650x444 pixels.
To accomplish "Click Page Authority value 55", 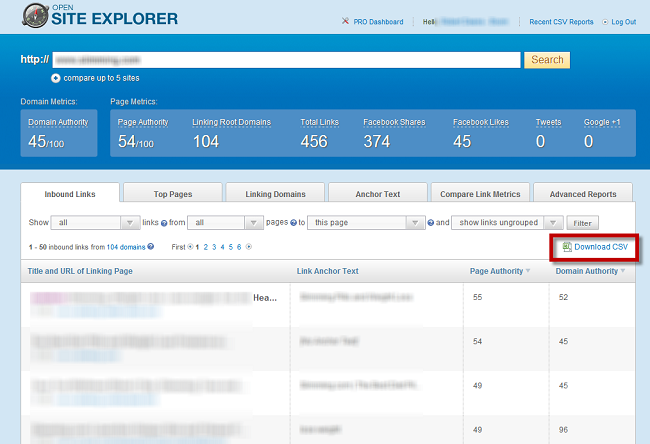I will coord(478,297).
